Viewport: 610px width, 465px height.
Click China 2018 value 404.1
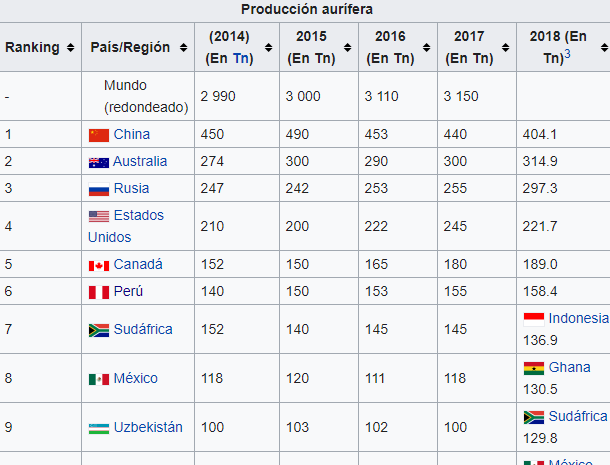point(540,135)
